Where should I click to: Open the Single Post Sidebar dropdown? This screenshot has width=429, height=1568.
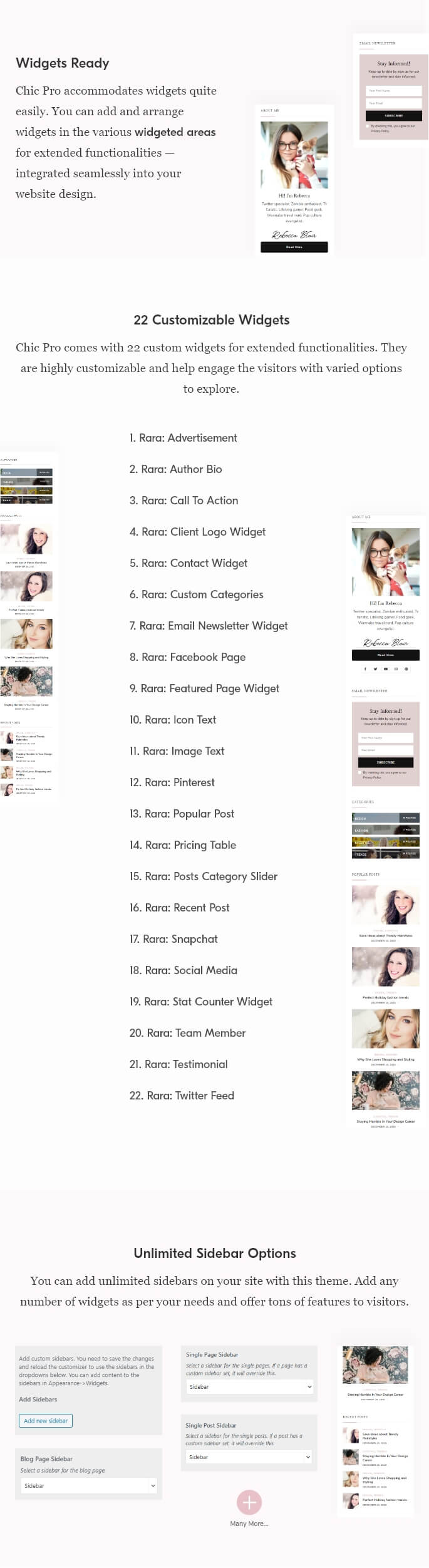[x=249, y=1456]
